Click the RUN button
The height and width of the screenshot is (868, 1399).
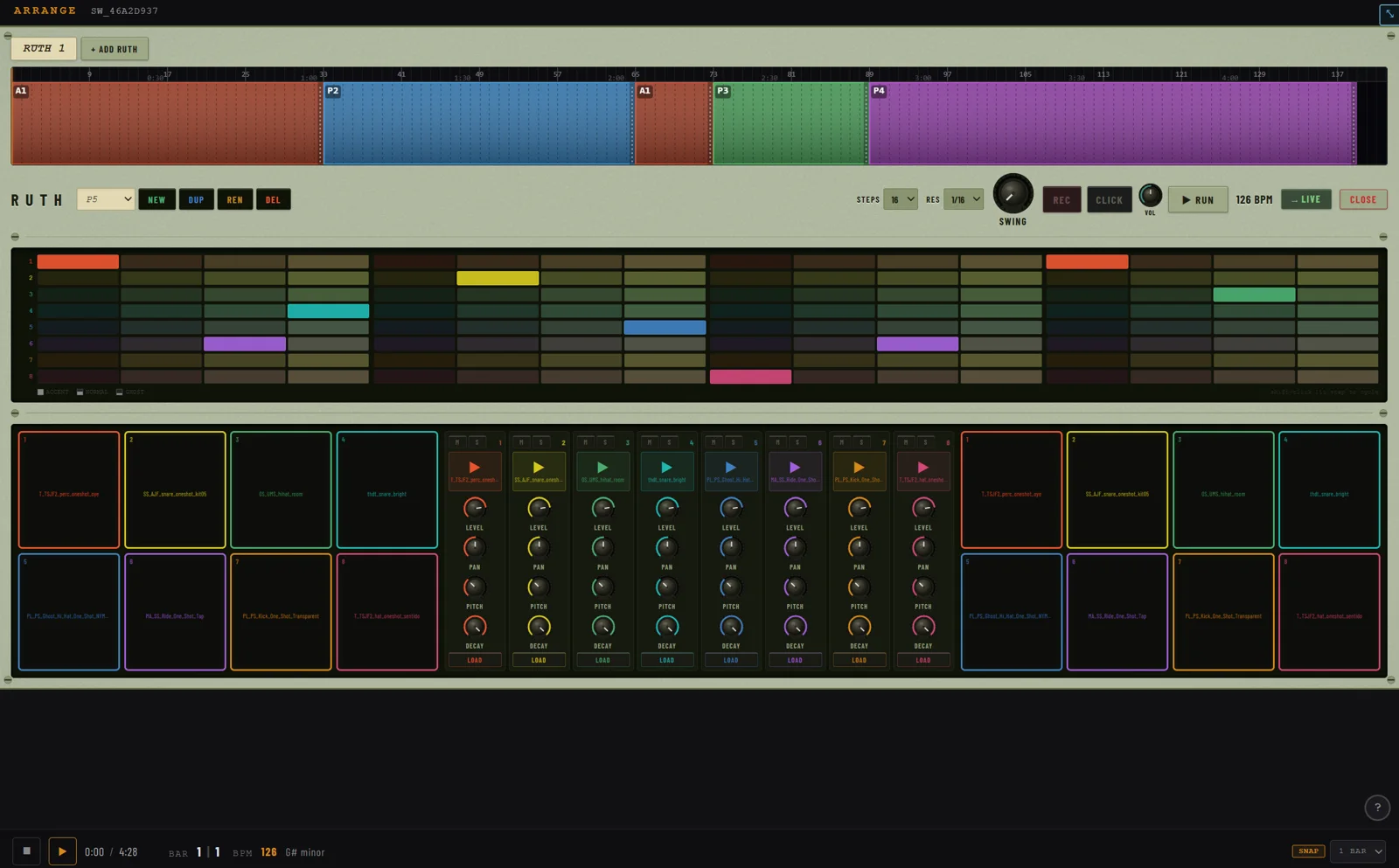point(1198,199)
